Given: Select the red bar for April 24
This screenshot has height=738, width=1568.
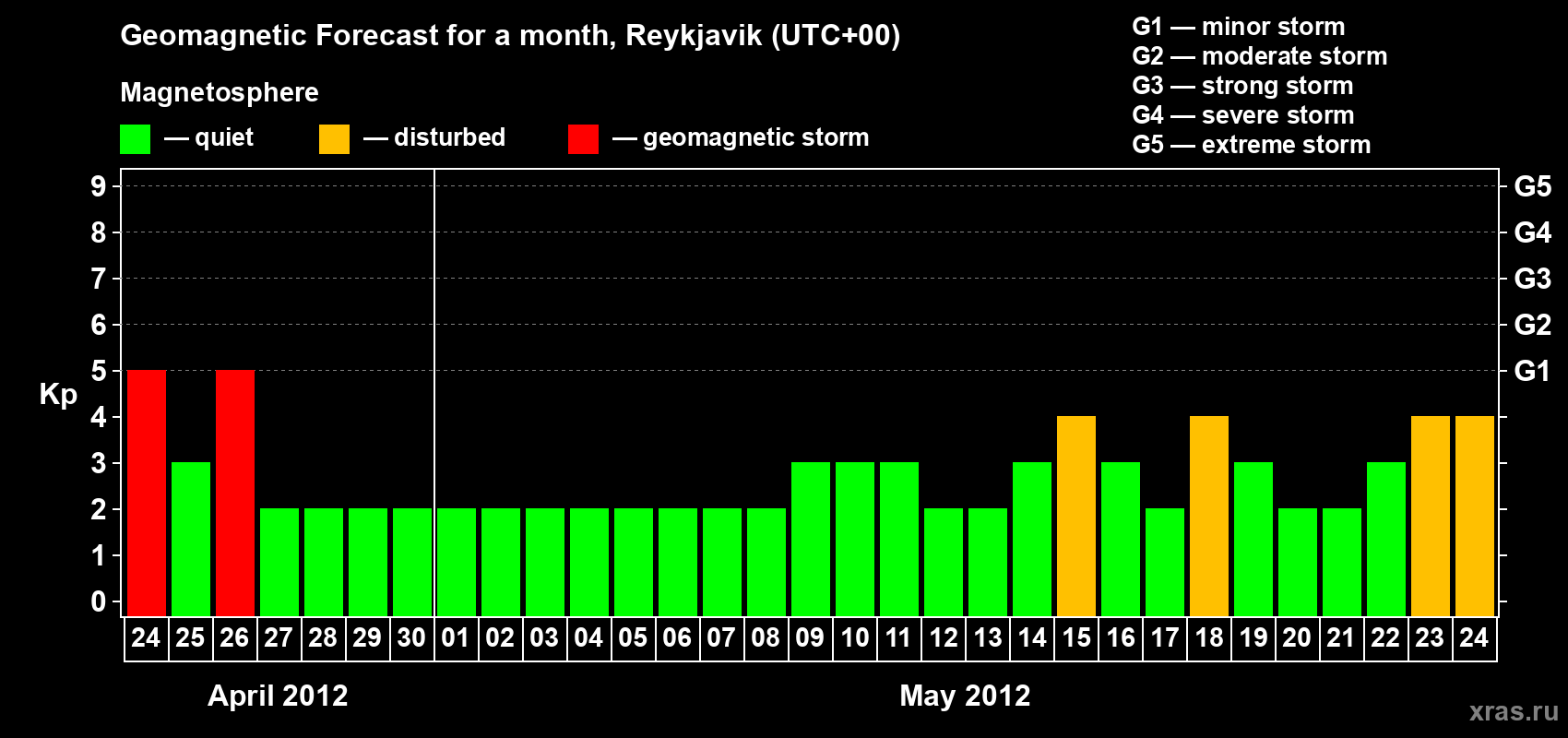Looking at the screenshot, I should tap(147, 493).
